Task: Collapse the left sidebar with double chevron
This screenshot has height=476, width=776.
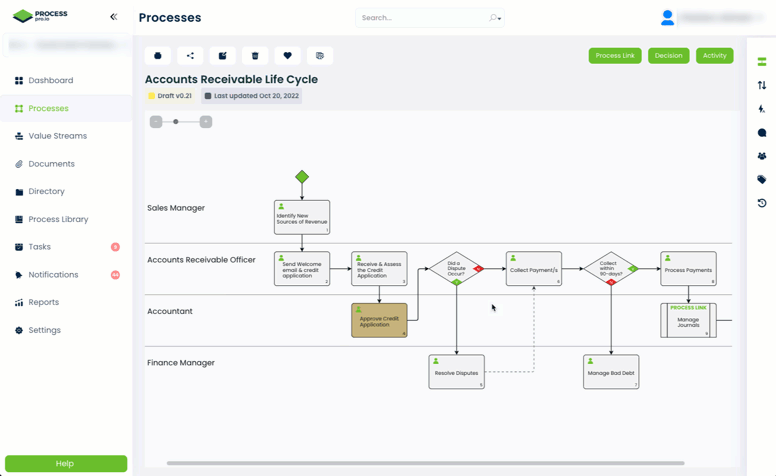Action: 113,17
